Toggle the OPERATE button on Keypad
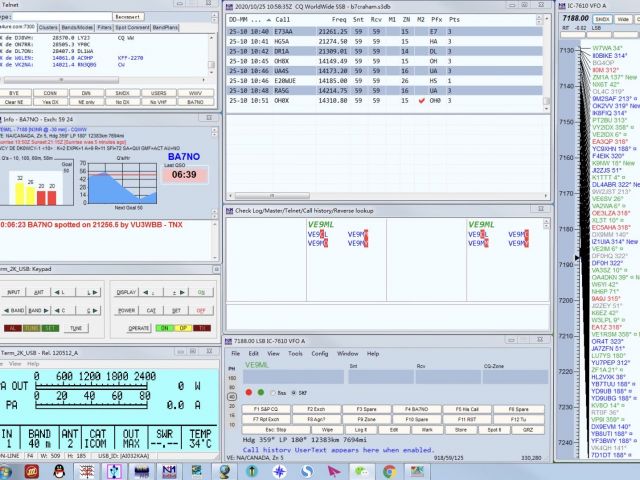640x480 pixels. [x=138, y=328]
